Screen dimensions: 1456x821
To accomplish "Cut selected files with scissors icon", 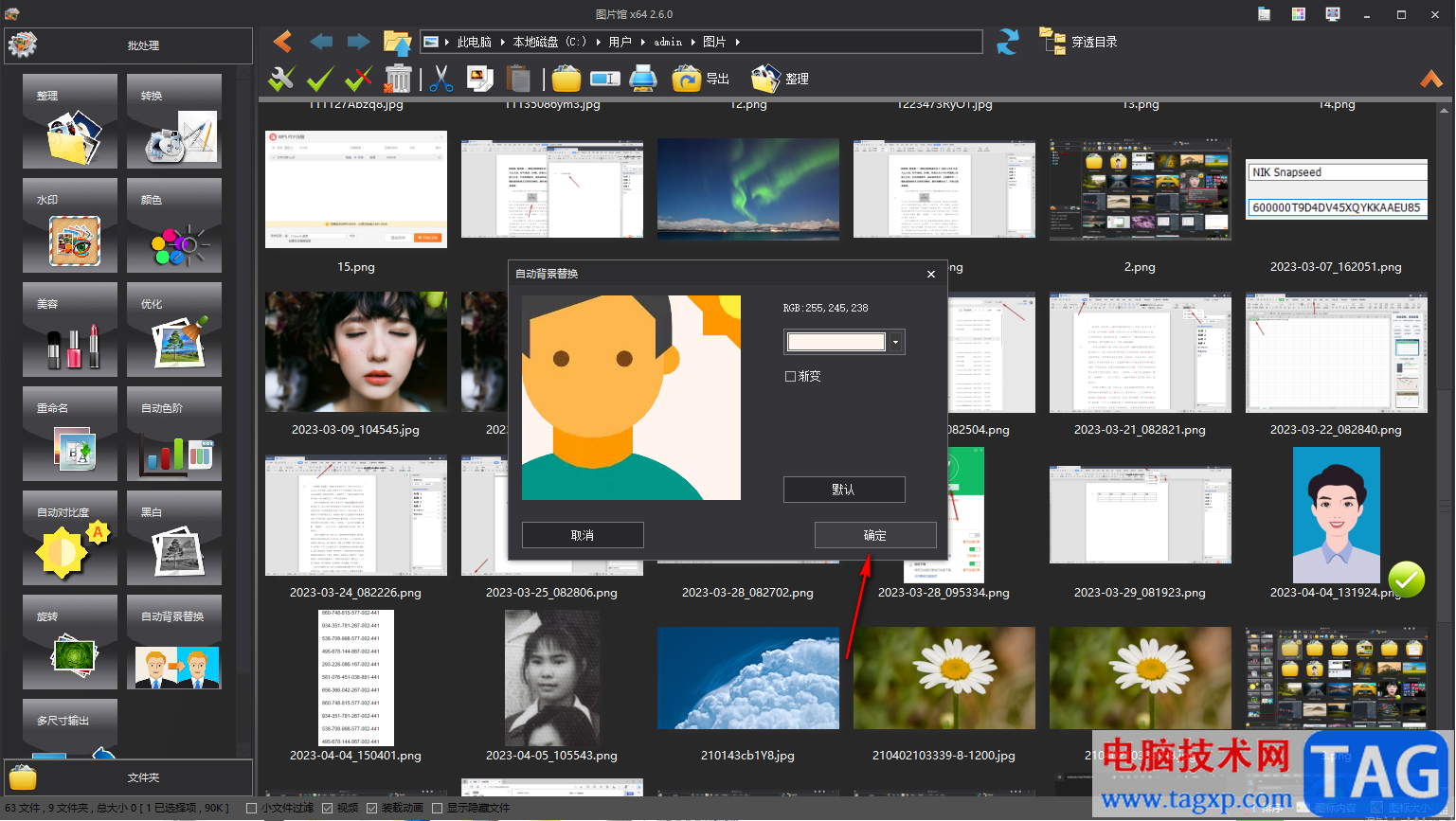I will pos(441,79).
